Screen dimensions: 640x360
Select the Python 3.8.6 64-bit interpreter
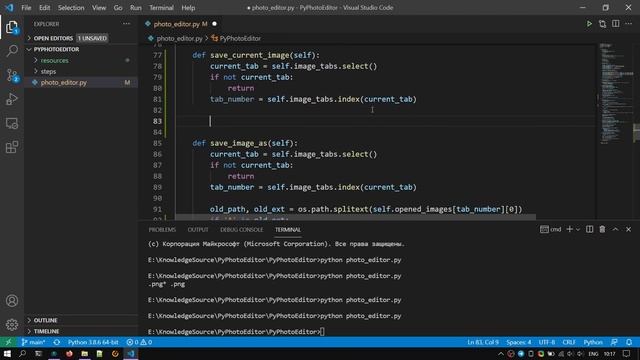pyautogui.click(x=93, y=342)
